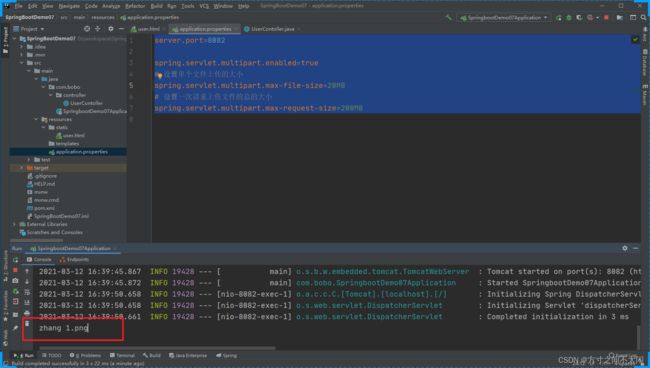The width and height of the screenshot is (650, 368).
Task: Click the Build project hammer icon
Action: (x=449, y=18)
